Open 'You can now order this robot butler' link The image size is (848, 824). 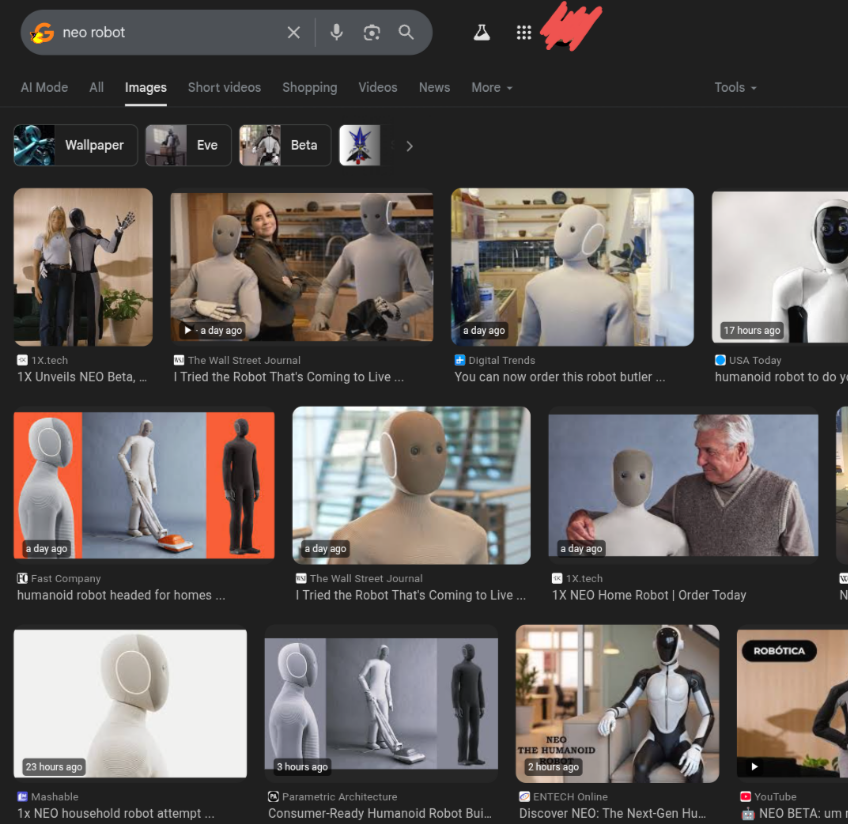(560, 377)
